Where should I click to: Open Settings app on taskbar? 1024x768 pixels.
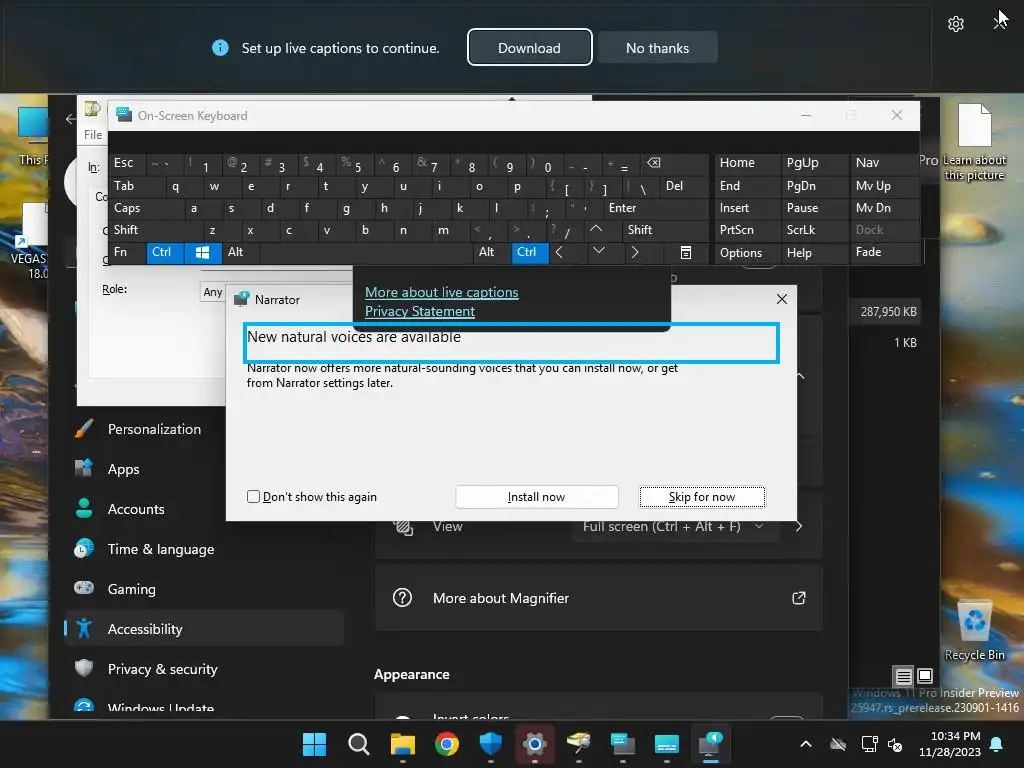click(x=535, y=744)
